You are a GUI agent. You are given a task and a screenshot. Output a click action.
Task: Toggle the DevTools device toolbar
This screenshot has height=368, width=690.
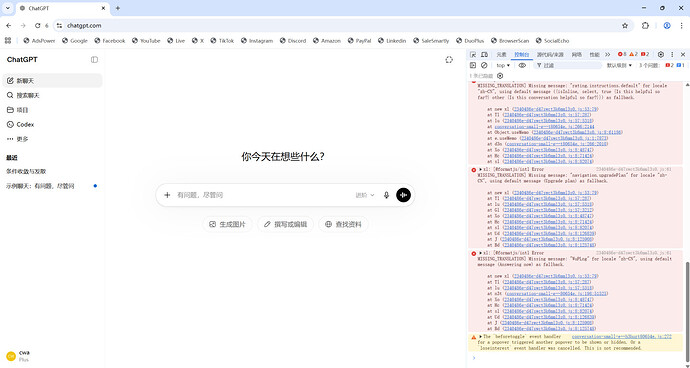(484, 55)
